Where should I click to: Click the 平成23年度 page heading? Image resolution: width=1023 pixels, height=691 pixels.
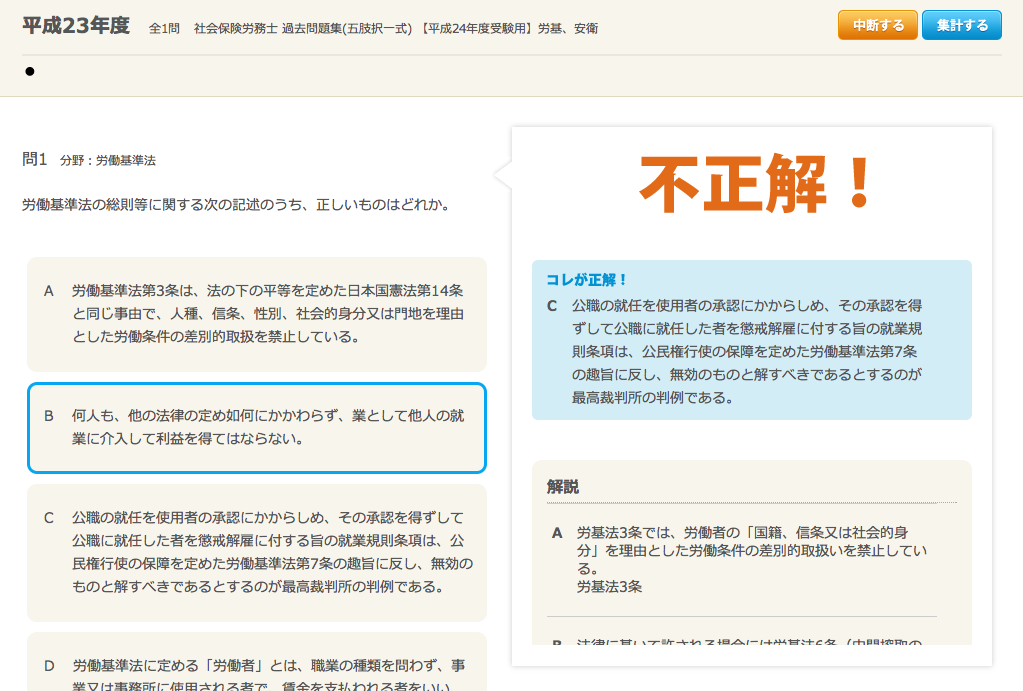tap(76, 27)
